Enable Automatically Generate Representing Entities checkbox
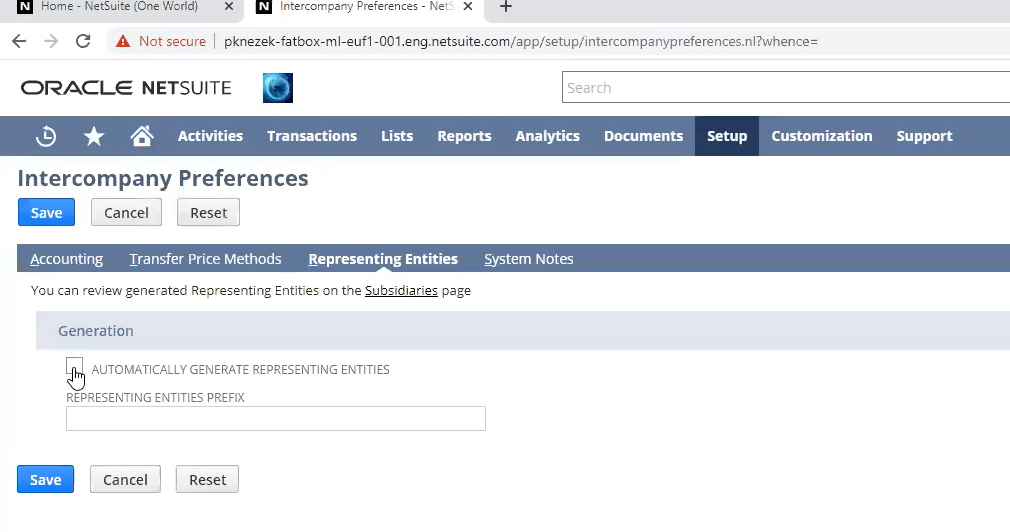Screen dimensions: 1010x532 pyautogui.click(x=75, y=367)
